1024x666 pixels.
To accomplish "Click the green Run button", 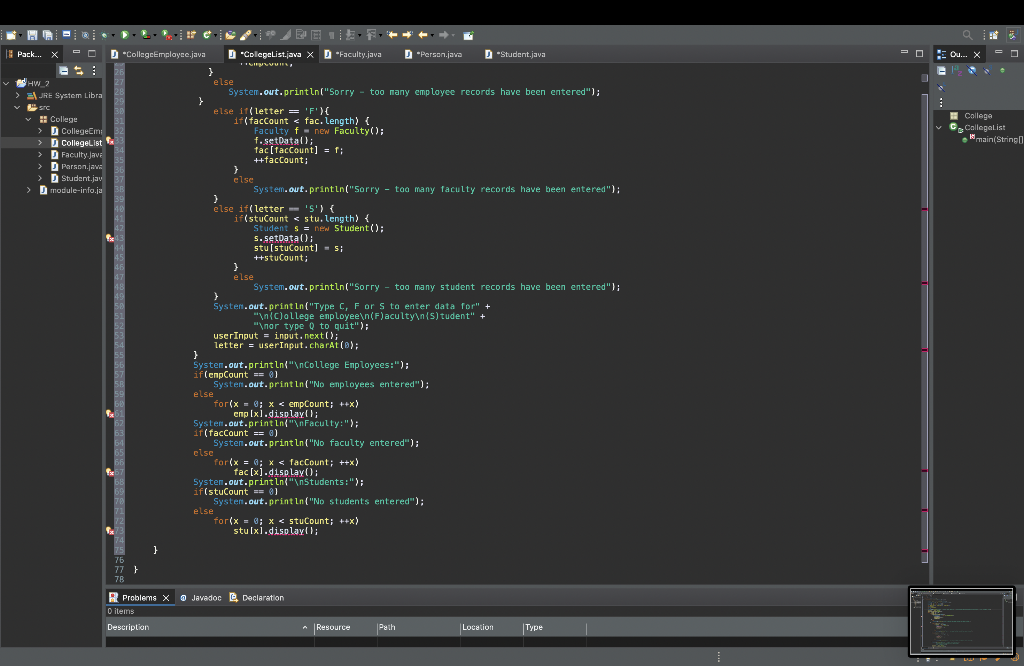I will point(126,35).
